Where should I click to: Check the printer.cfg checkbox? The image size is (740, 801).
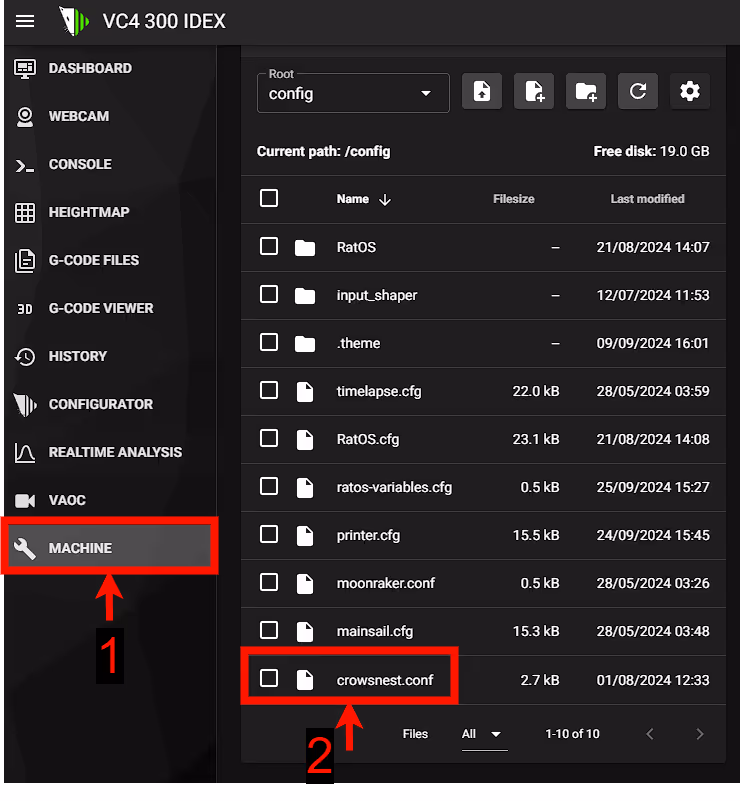(269, 534)
